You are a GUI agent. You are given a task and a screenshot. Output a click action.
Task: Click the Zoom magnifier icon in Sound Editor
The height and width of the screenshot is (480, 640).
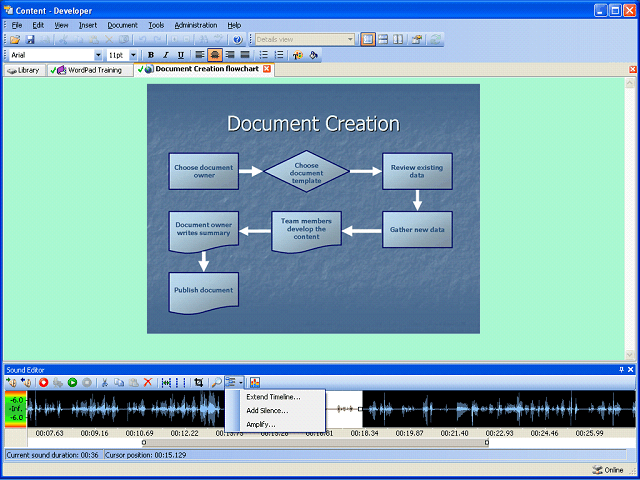217,382
